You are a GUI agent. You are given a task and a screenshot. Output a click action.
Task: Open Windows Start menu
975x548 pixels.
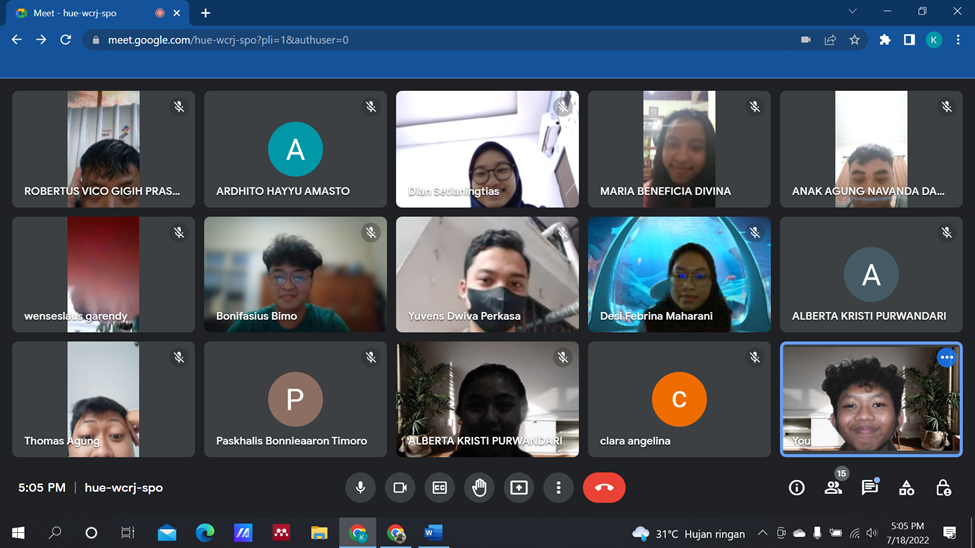click(18, 533)
